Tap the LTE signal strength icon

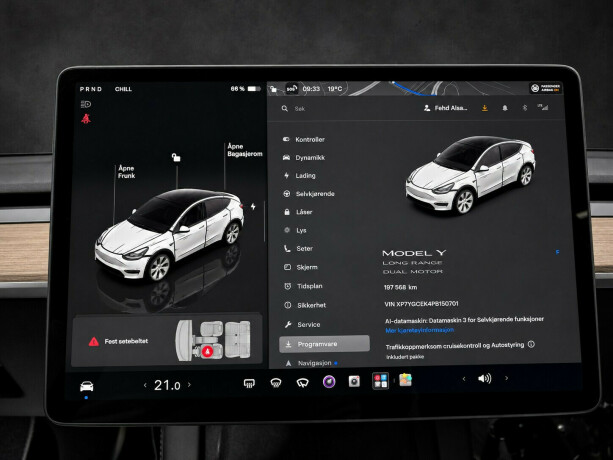coord(543,107)
